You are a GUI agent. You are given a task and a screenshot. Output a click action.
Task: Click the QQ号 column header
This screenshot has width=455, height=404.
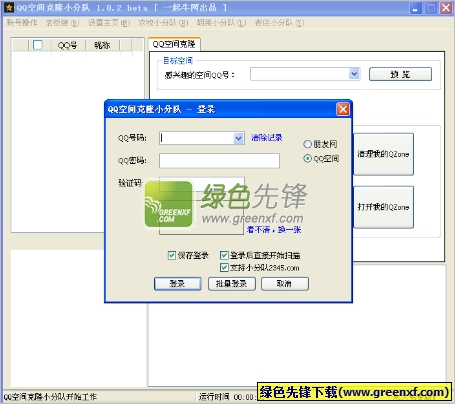pyautogui.click(x=67, y=45)
